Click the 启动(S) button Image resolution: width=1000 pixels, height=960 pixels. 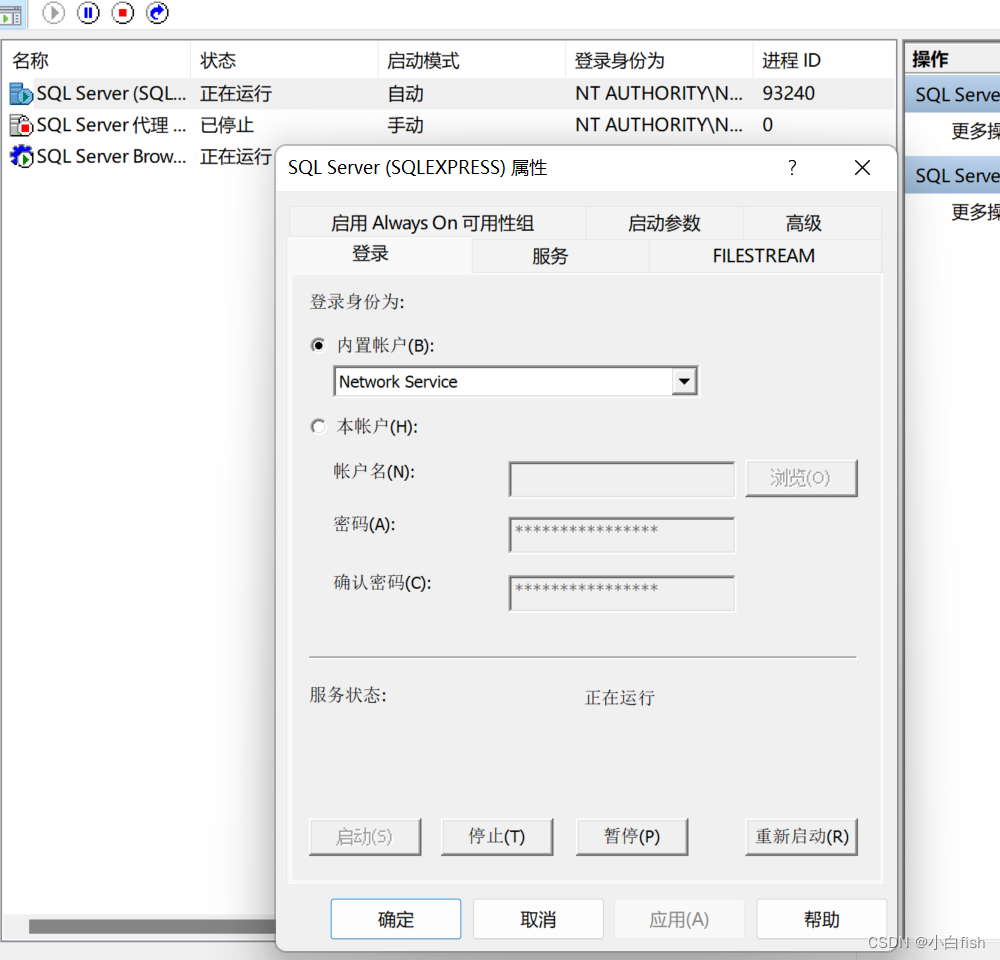[x=365, y=837]
